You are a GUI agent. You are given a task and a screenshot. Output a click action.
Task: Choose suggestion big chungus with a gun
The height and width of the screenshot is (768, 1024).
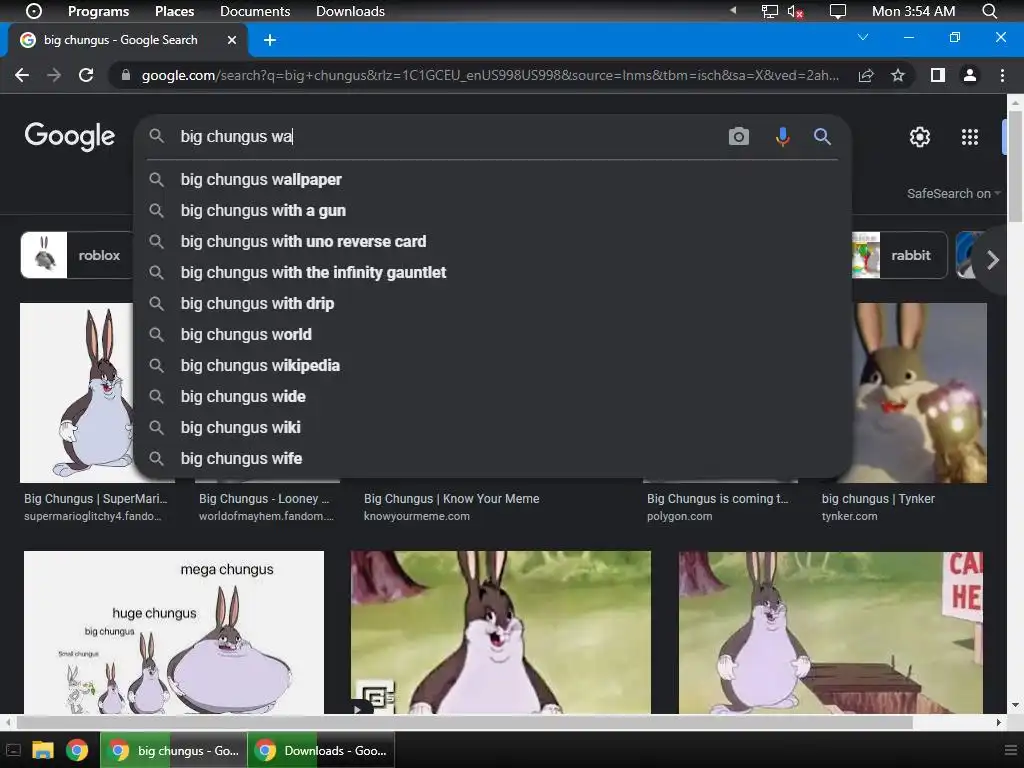pyautogui.click(x=492, y=210)
